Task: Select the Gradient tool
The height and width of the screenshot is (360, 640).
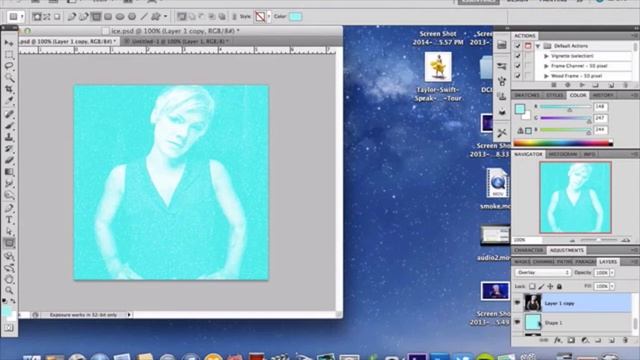Action: coord(9,172)
